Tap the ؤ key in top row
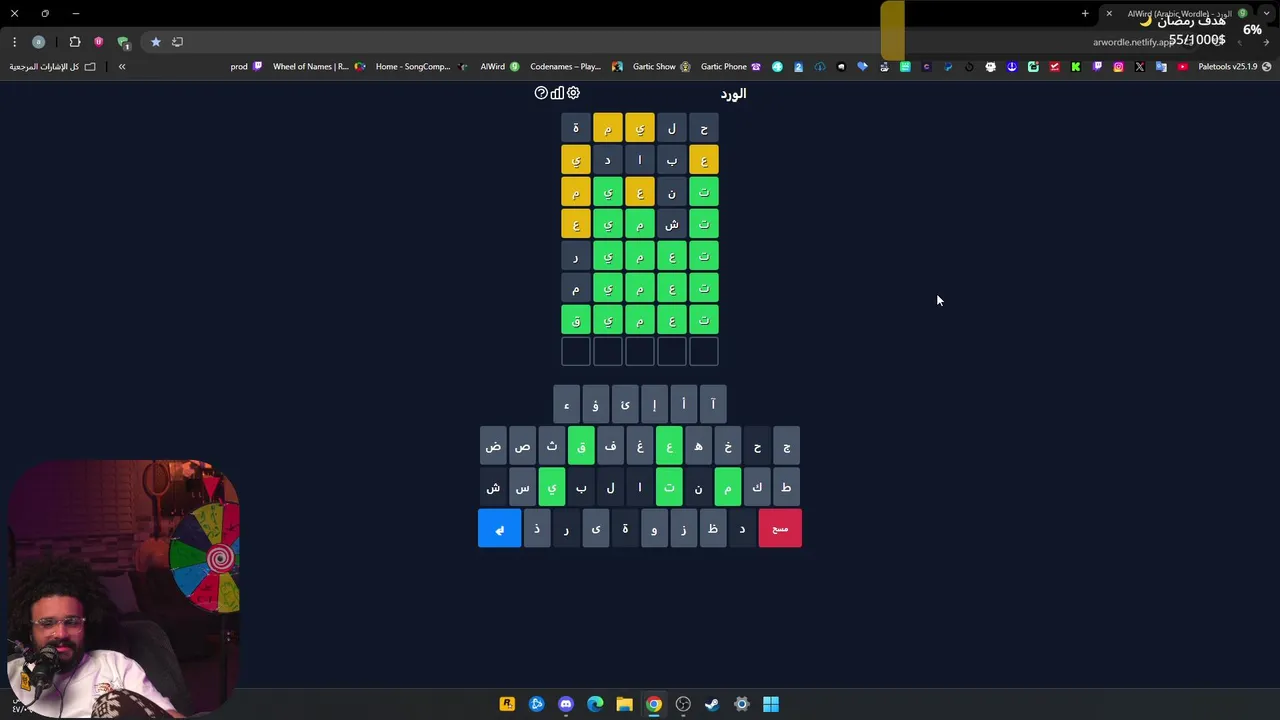 595,404
